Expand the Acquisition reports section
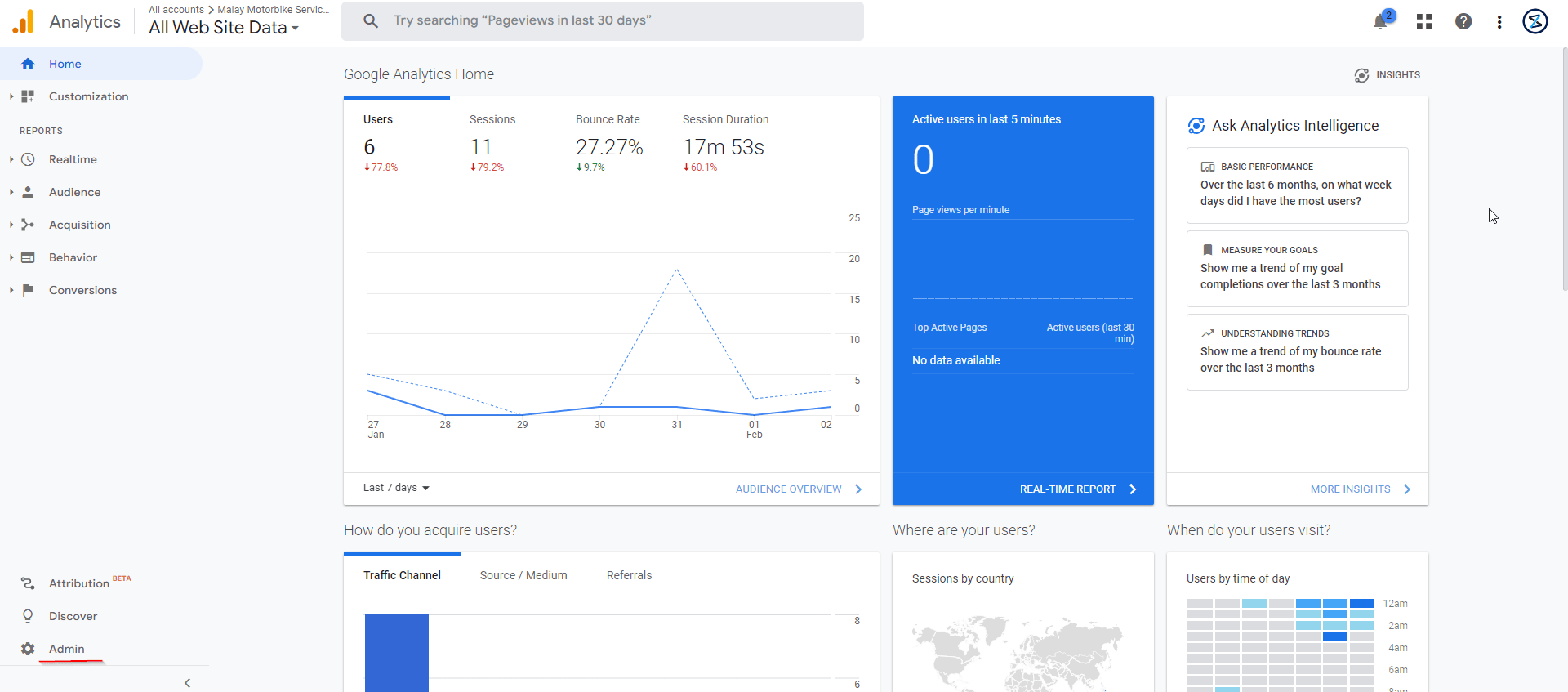Screen dimensions: 1568x692 pyautogui.click(x=79, y=225)
